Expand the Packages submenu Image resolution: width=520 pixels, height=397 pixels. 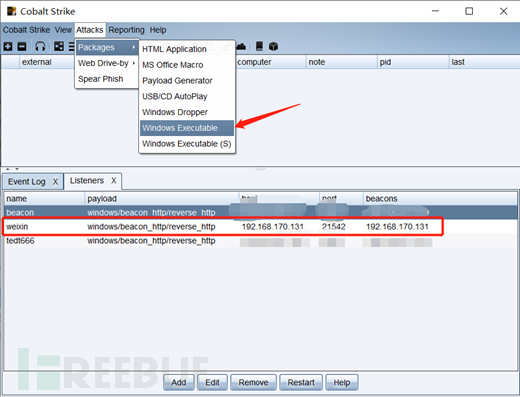pyautogui.click(x=106, y=47)
